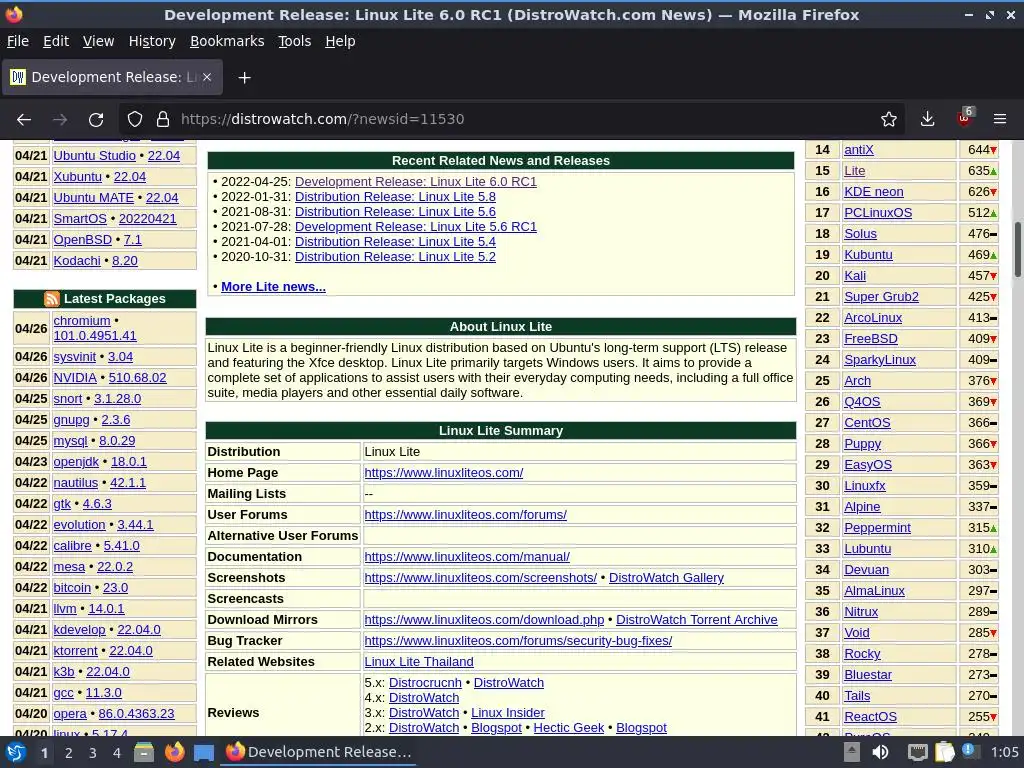Open the antiX ranking link
Image resolution: width=1024 pixels, height=768 pixels.
coord(859,150)
